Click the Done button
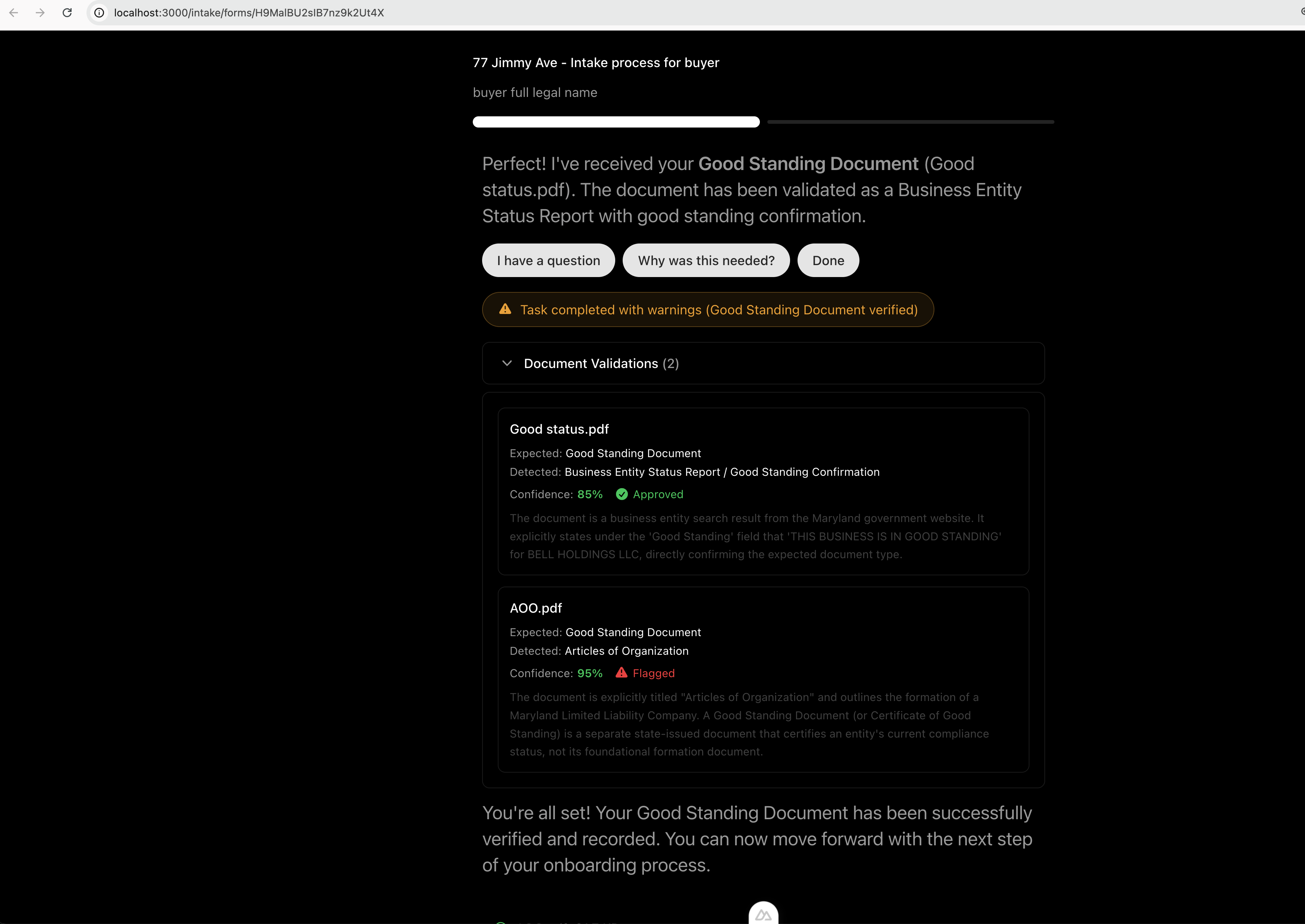Screen dimensions: 1305x924 828,261
